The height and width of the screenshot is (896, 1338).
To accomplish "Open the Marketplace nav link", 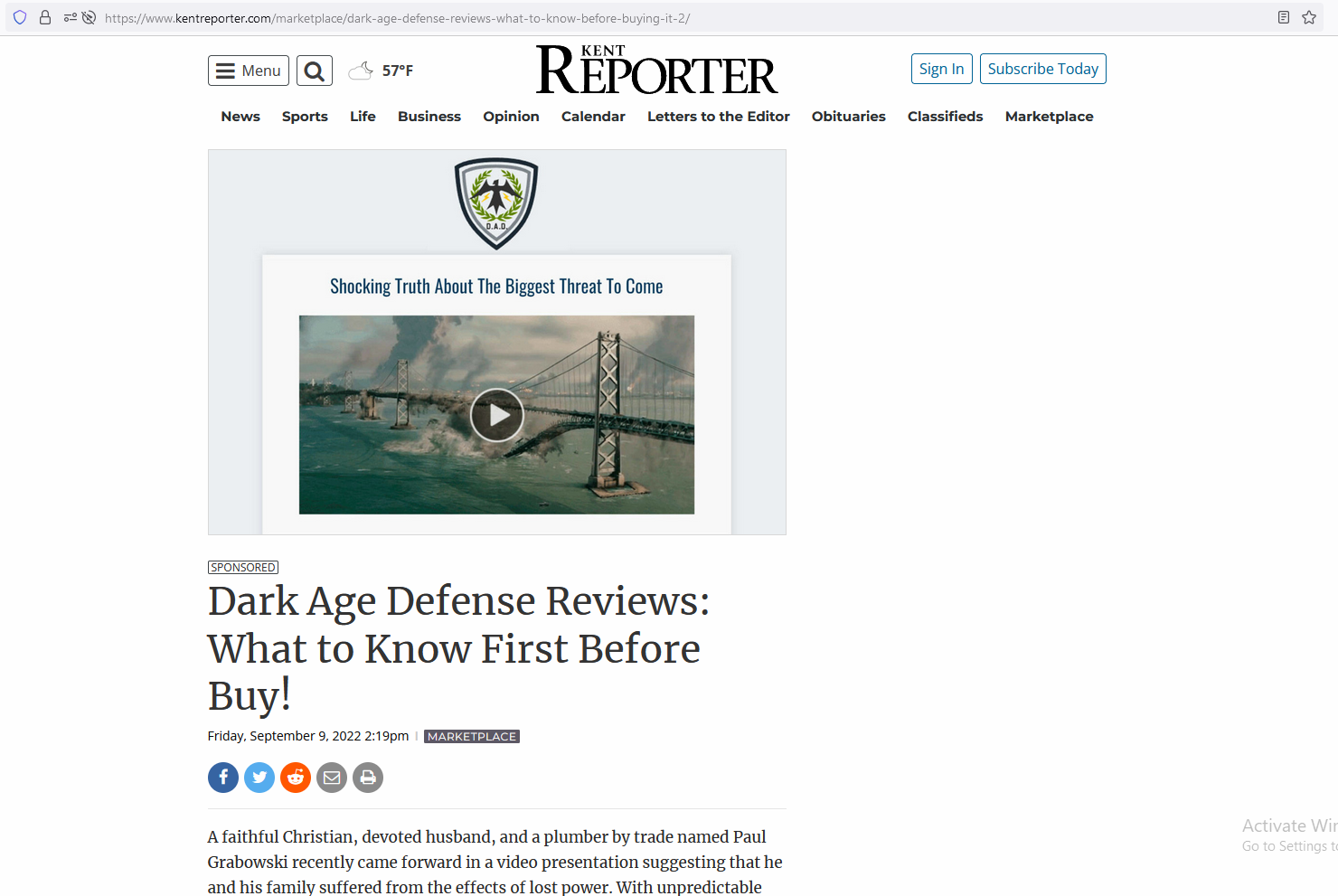I will [x=1049, y=117].
